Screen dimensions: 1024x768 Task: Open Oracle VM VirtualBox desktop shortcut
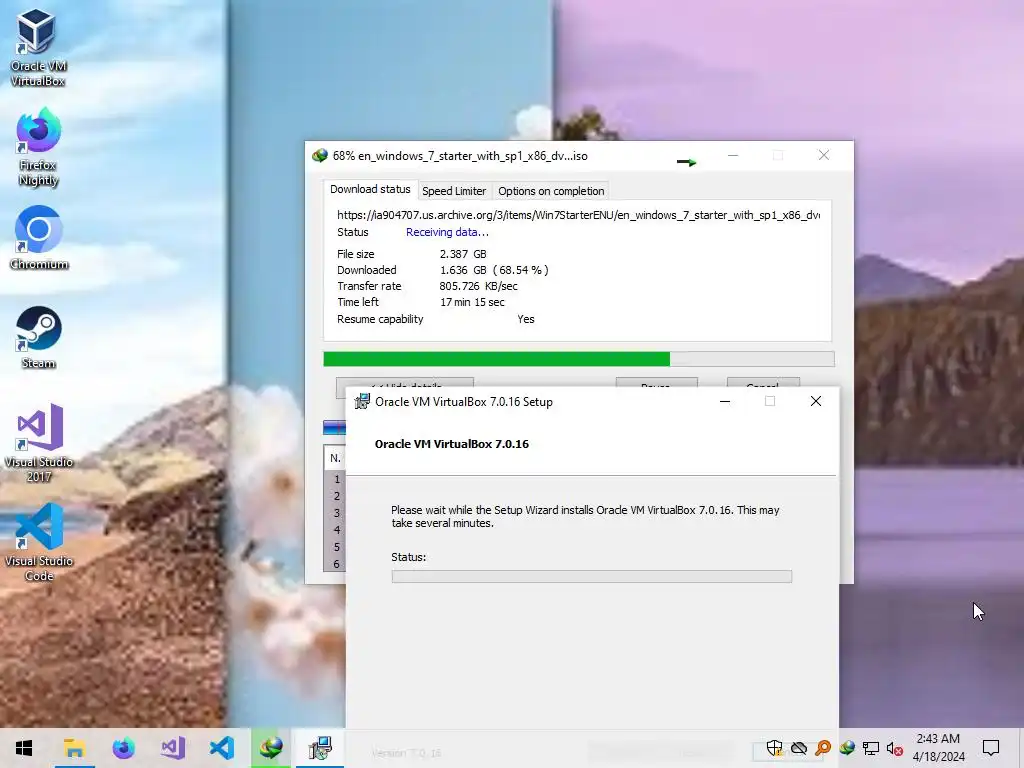[x=38, y=47]
